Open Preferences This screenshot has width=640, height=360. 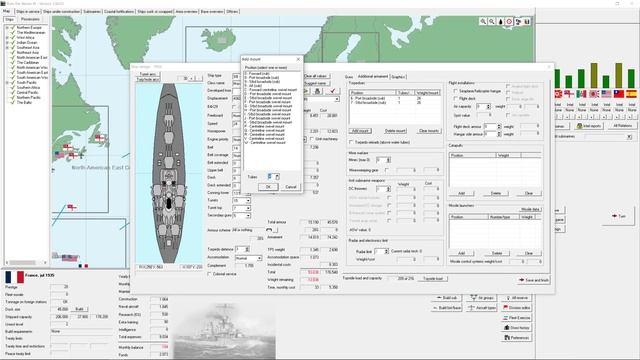click(x=517, y=338)
